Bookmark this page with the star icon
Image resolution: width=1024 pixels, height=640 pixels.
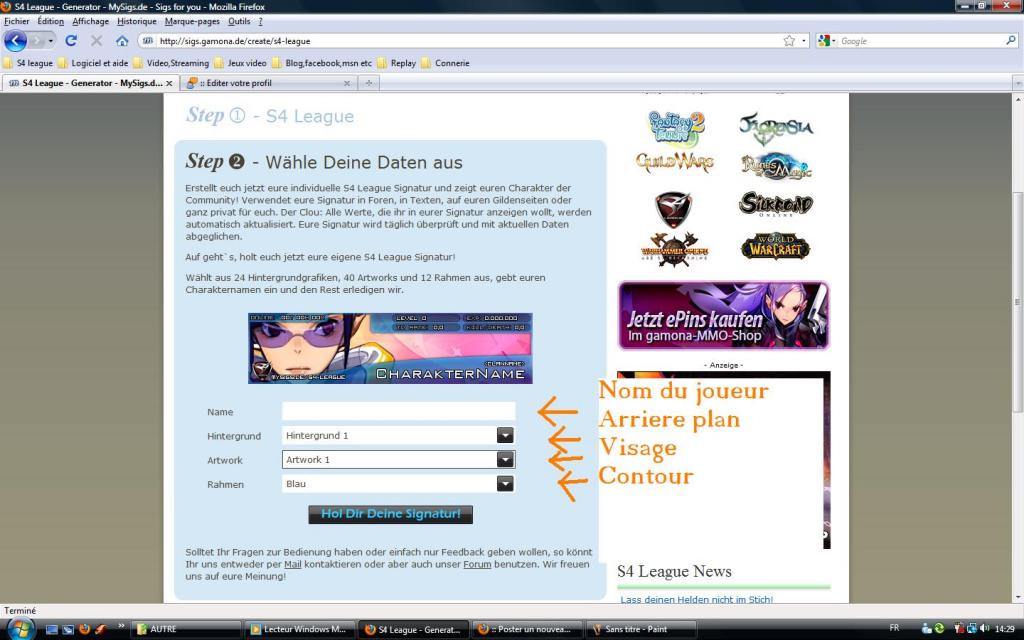790,40
